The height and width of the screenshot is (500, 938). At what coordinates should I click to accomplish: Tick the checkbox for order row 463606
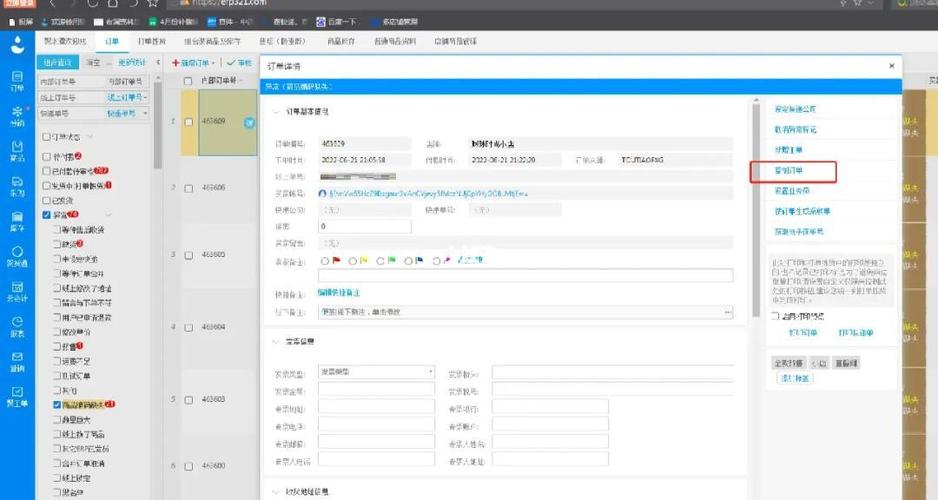[188, 188]
